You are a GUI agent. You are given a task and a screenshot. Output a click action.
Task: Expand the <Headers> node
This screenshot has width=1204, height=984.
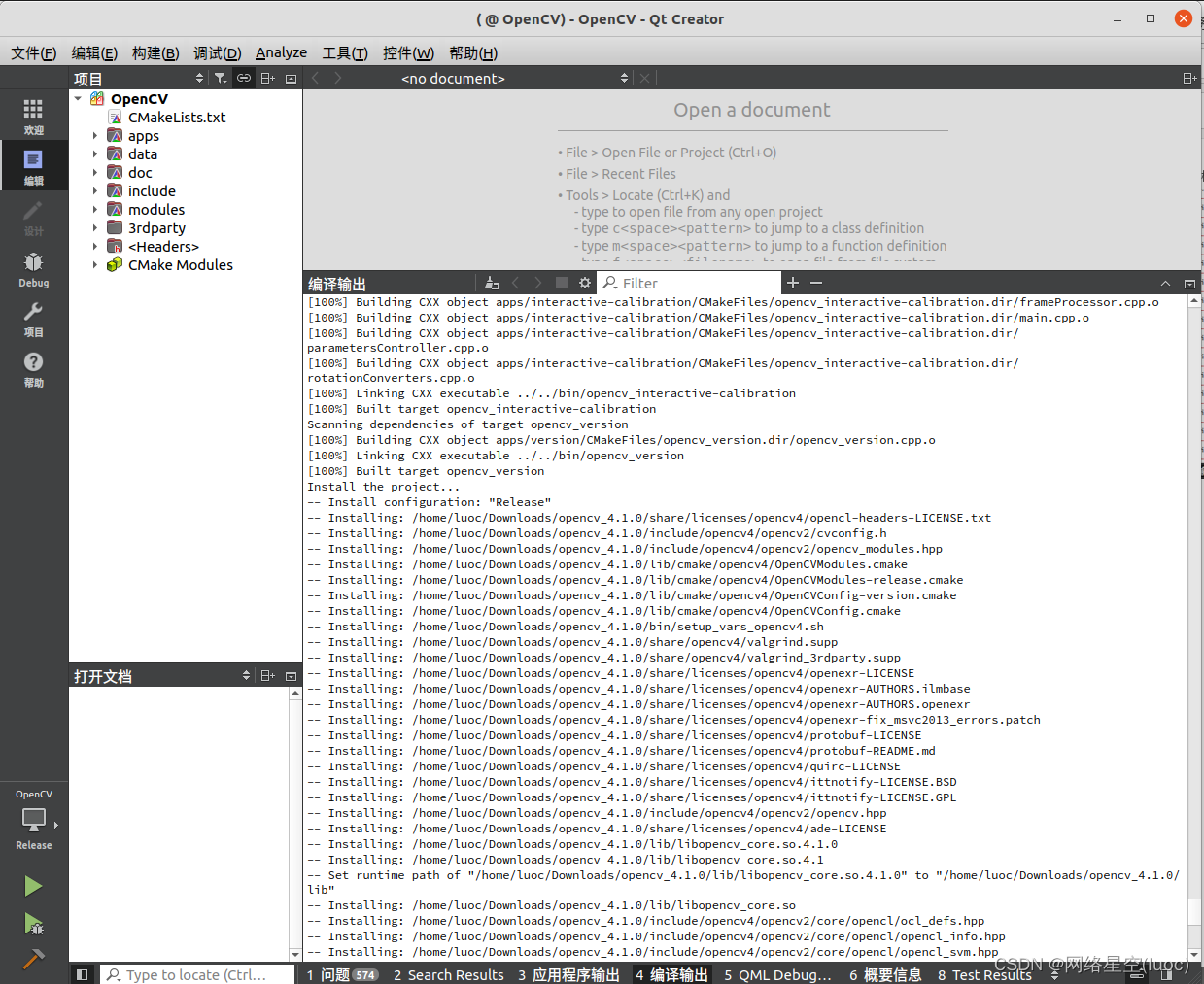95,246
